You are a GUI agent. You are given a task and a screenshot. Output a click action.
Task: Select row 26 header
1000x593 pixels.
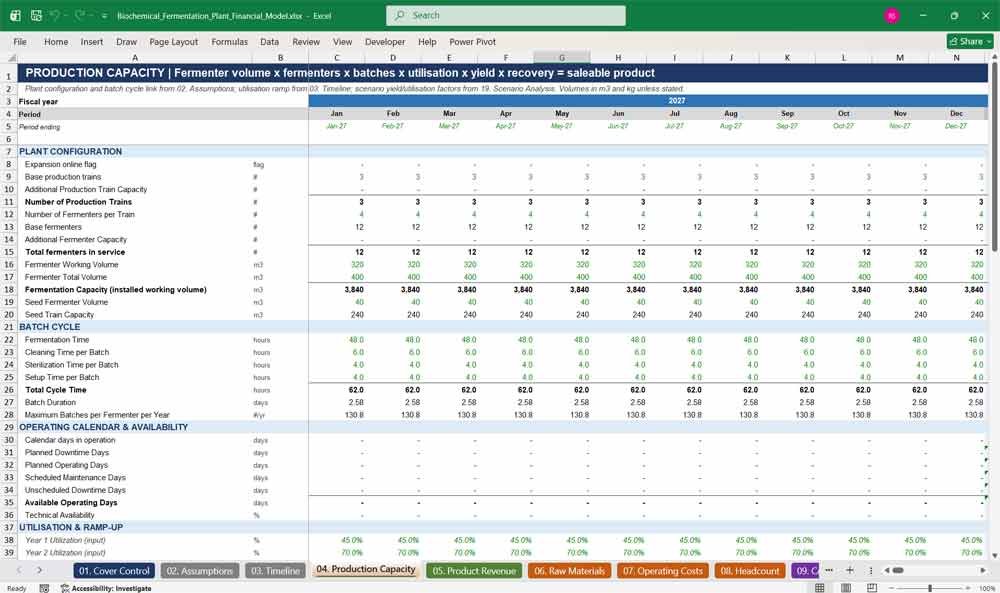pos(9,390)
